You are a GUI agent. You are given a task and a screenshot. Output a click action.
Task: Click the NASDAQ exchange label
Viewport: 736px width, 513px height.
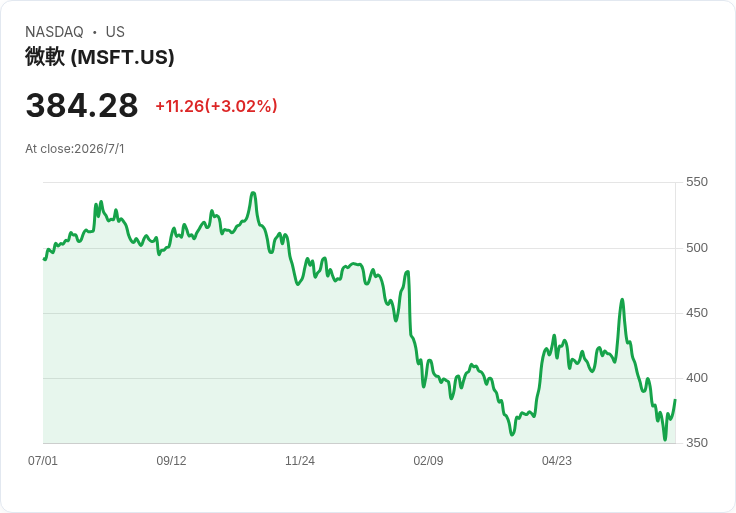click(x=54, y=32)
